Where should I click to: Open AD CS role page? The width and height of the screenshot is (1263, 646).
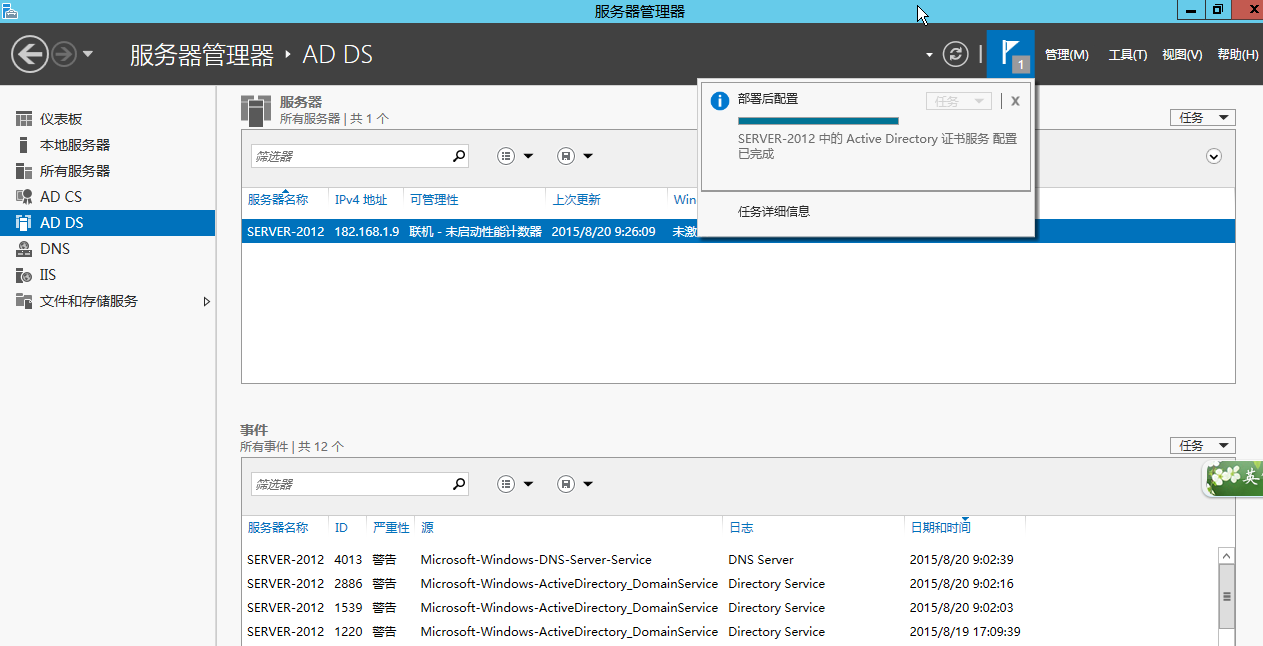tap(107, 197)
